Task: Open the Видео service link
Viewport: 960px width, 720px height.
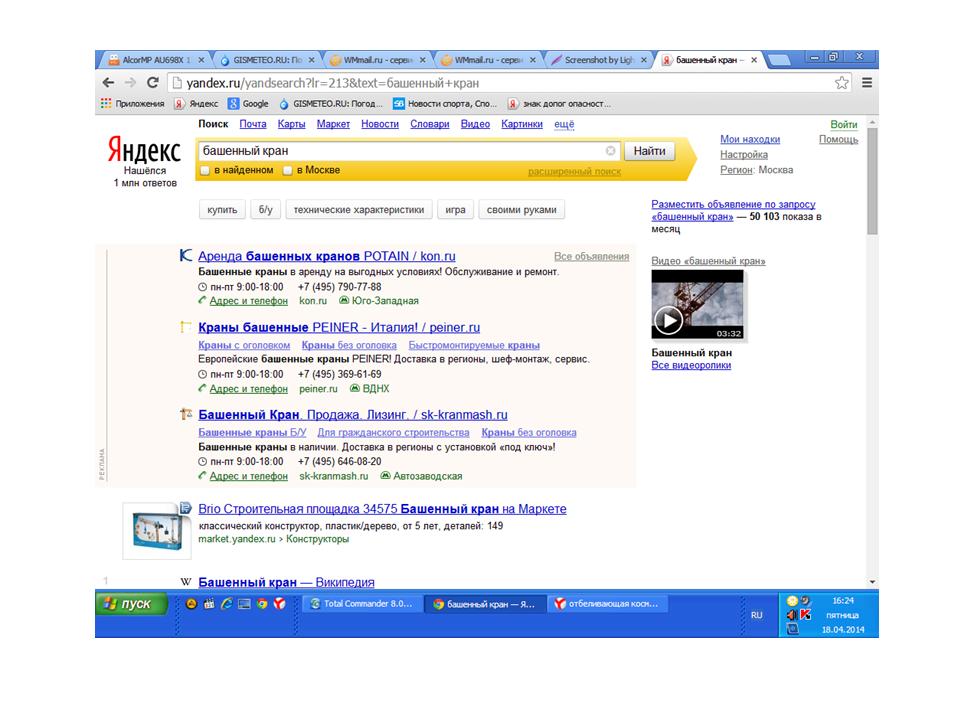Action: click(475, 124)
